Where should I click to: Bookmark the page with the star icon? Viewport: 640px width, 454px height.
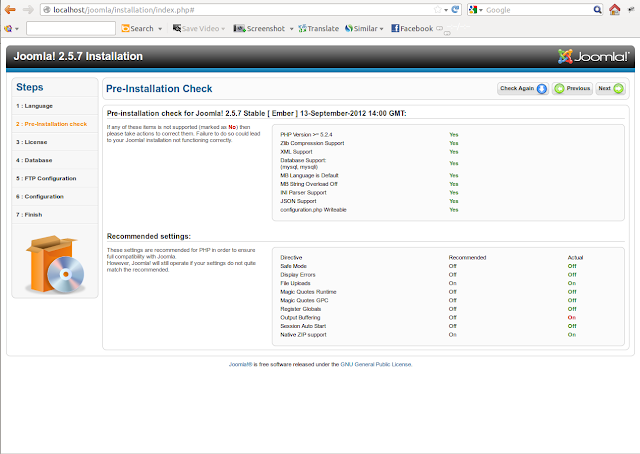coord(438,9)
